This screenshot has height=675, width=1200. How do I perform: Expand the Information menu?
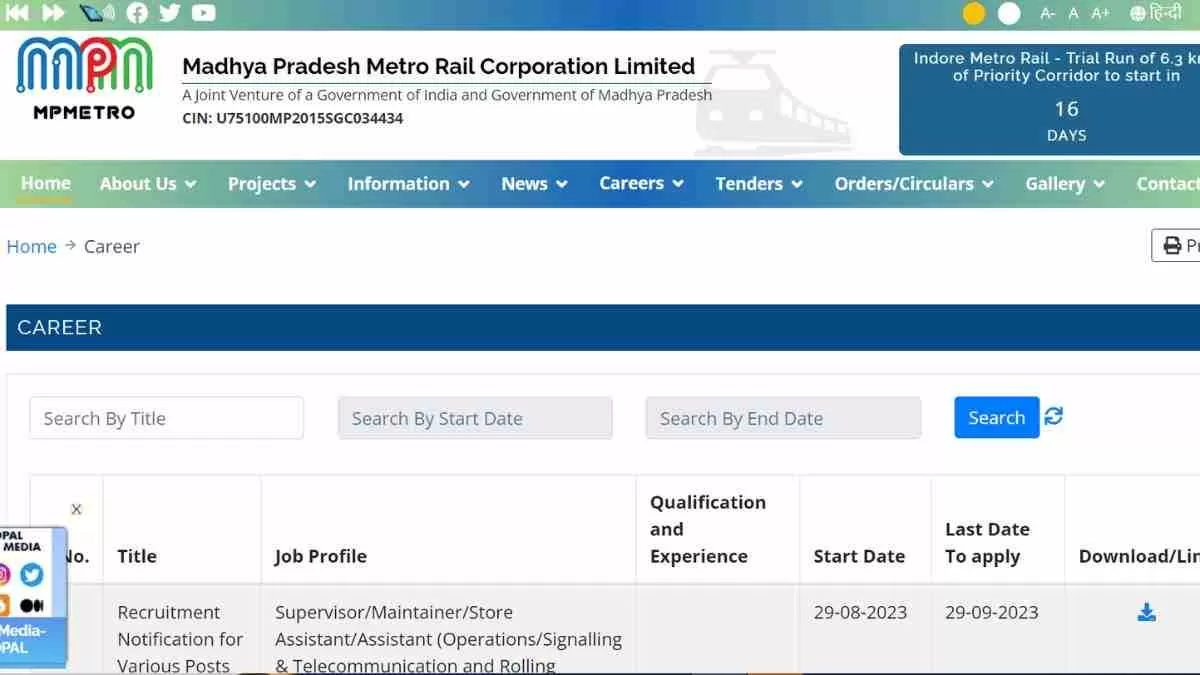click(409, 184)
